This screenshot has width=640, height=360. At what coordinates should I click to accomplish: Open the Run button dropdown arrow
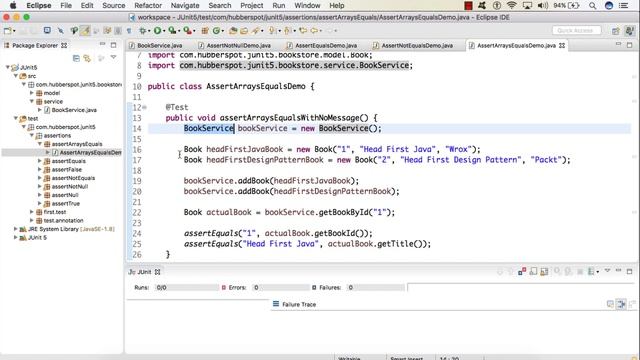coord(164,31)
